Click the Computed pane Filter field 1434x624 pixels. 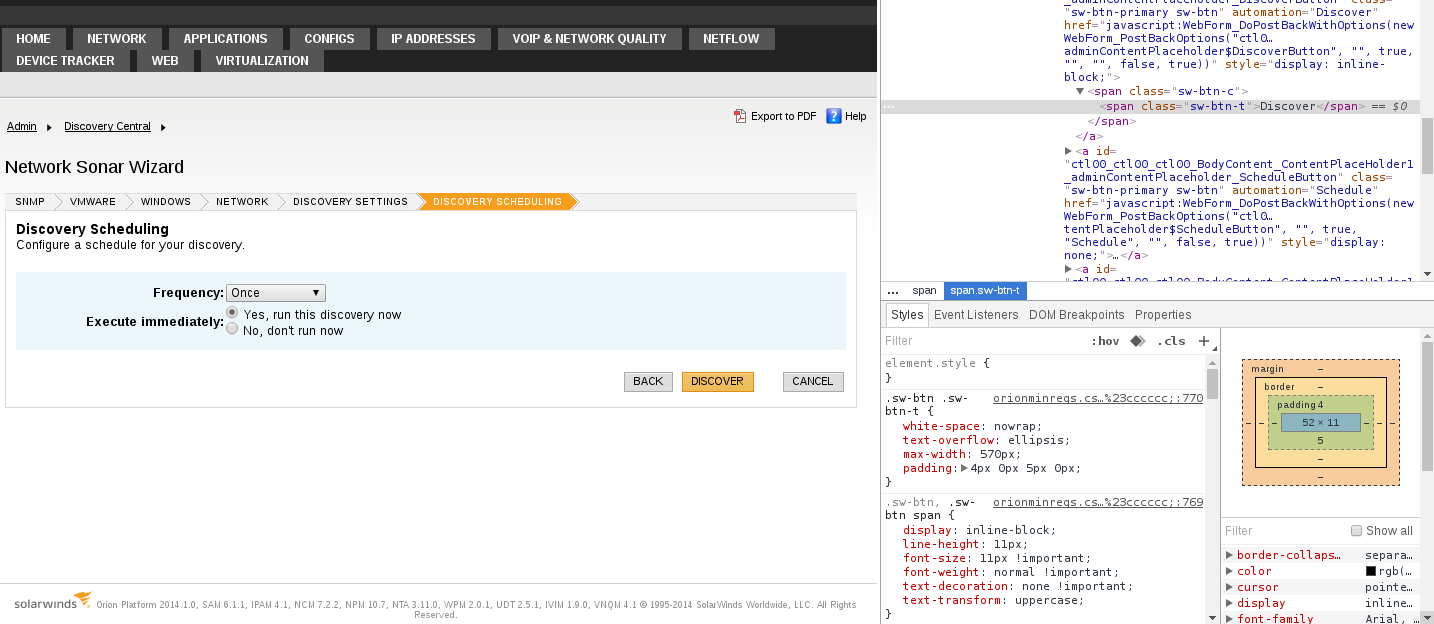click(1285, 531)
